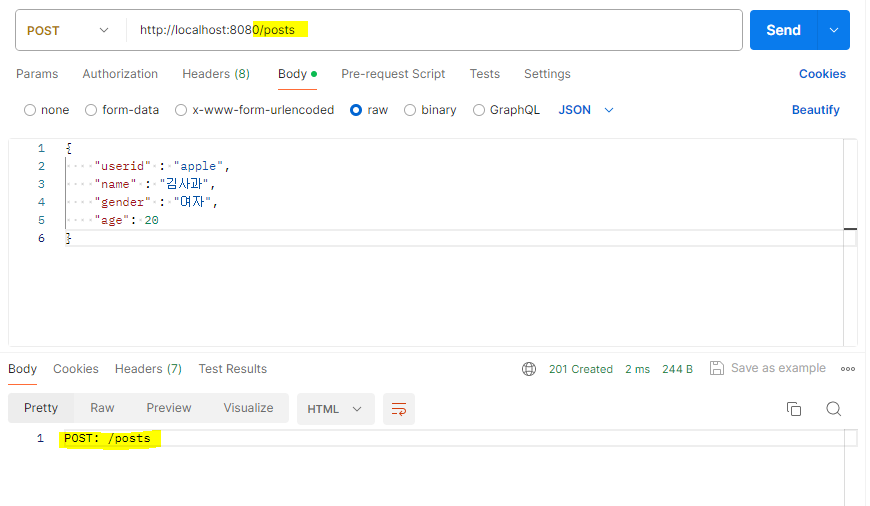Screen dimensions: 870x506
Task: Click the 2 ms response time
Action: click(x=638, y=370)
